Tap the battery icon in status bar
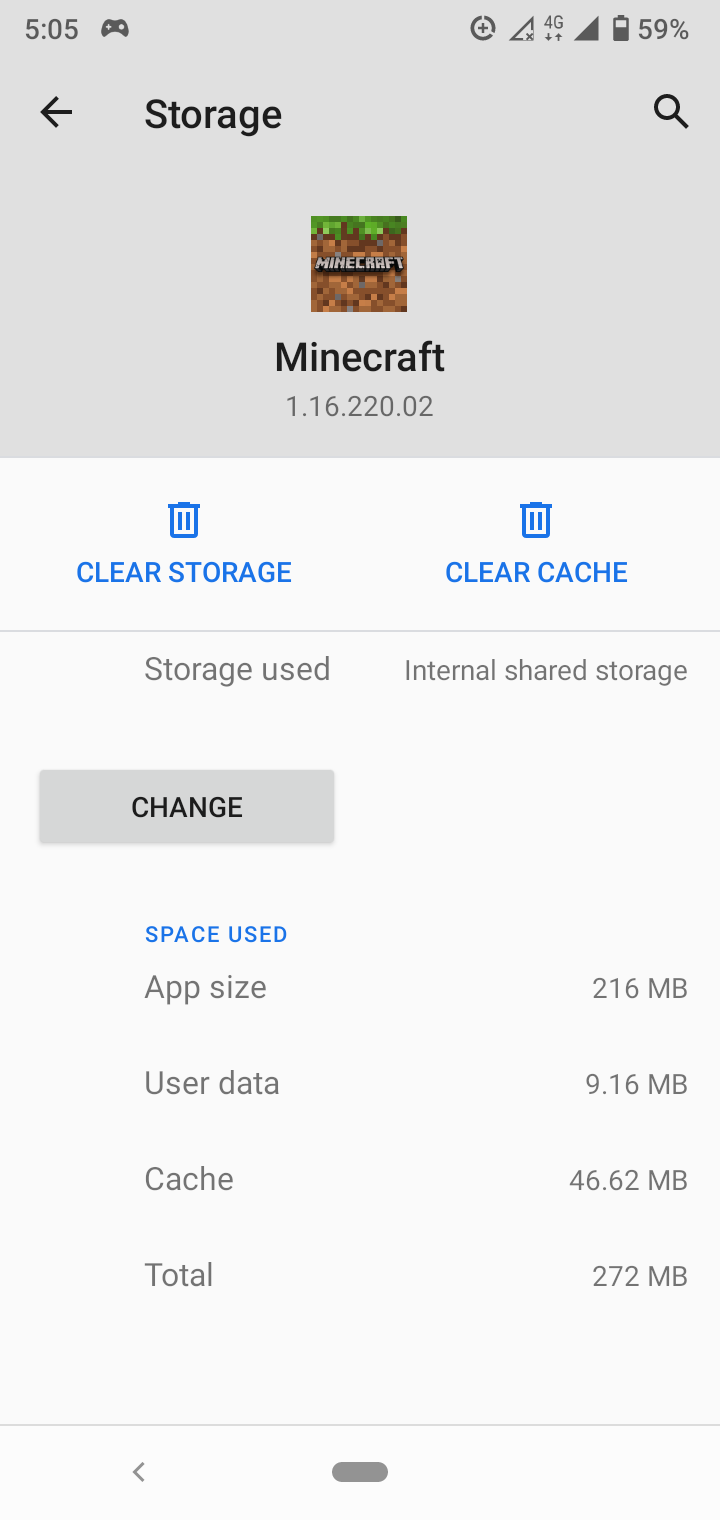This screenshot has height=1520, width=720. coord(620,29)
